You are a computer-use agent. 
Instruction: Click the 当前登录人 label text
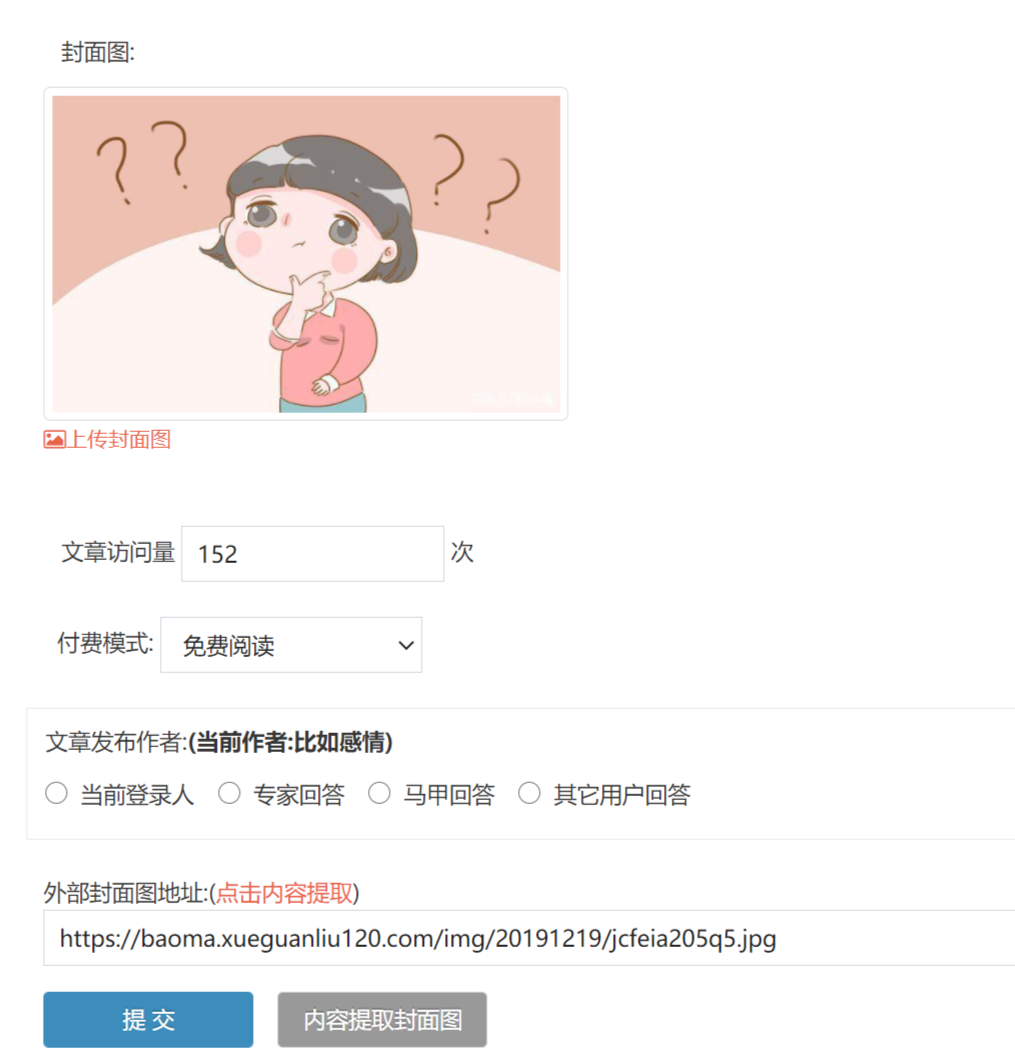pyautogui.click(x=137, y=795)
